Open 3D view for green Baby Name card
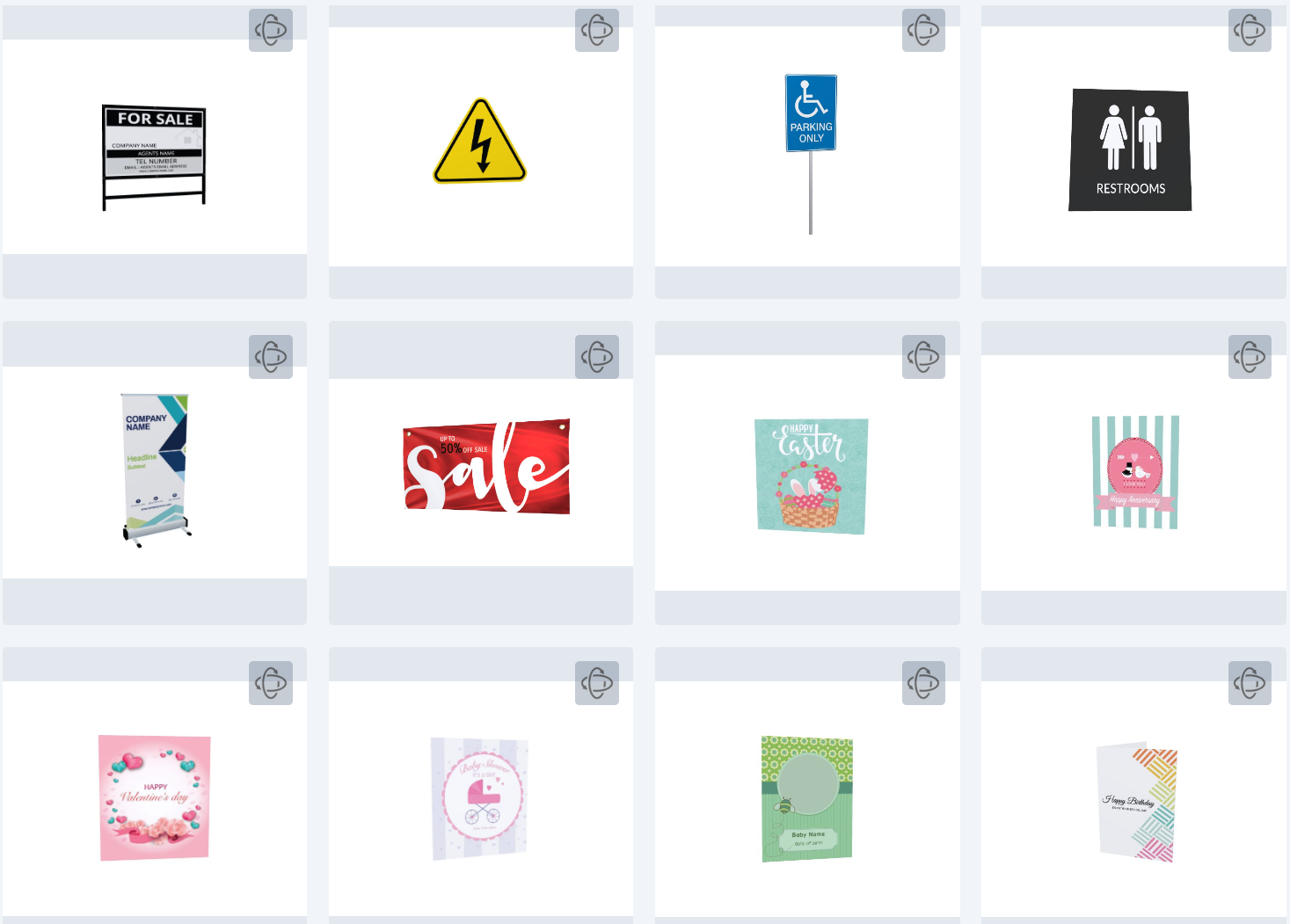Image resolution: width=1290 pixels, height=924 pixels. point(923,683)
